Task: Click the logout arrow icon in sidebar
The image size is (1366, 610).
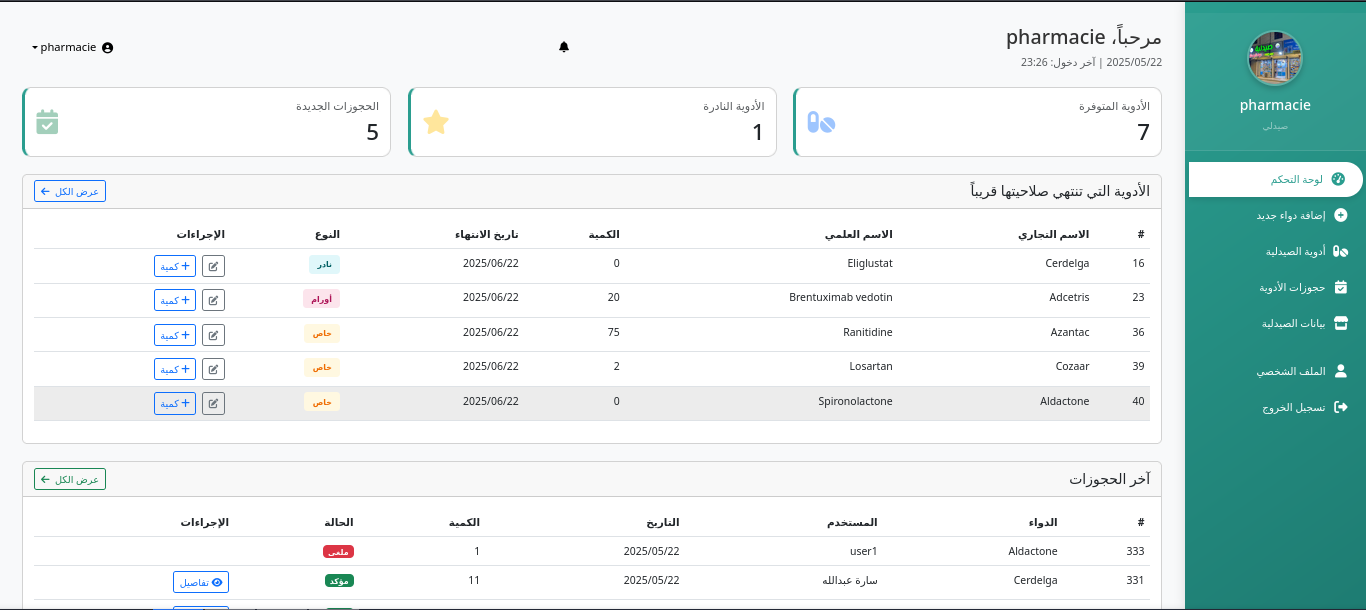Action: (1341, 407)
